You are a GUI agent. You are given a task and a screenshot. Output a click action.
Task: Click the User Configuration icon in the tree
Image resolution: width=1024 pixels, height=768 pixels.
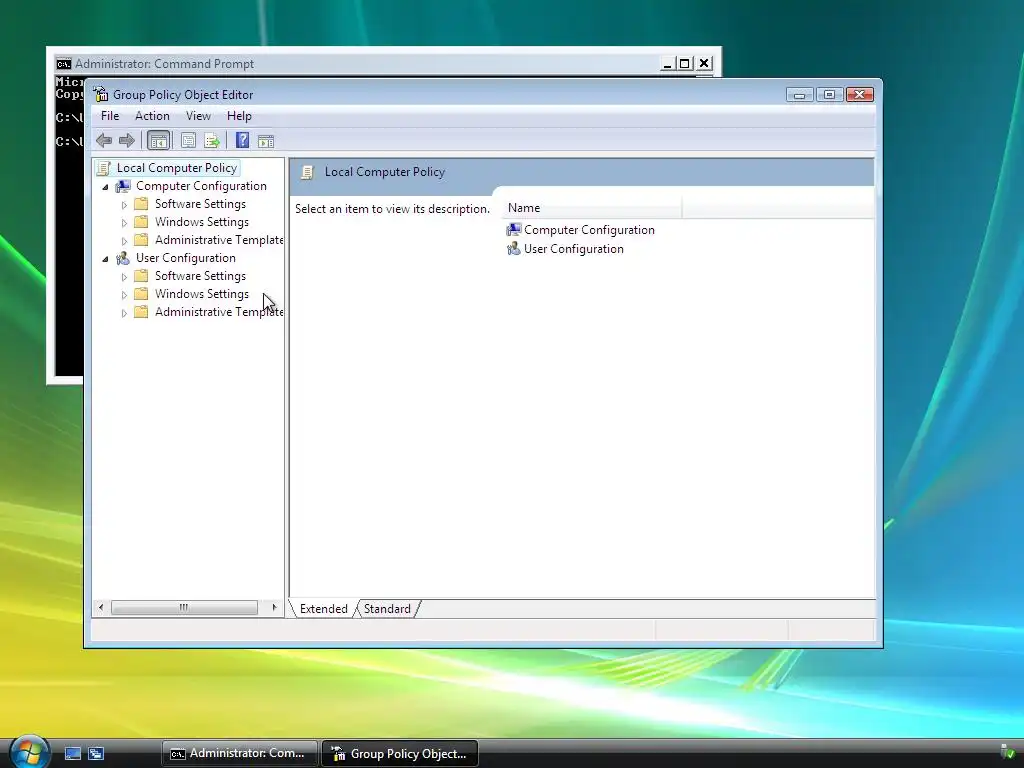click(123, 259)
